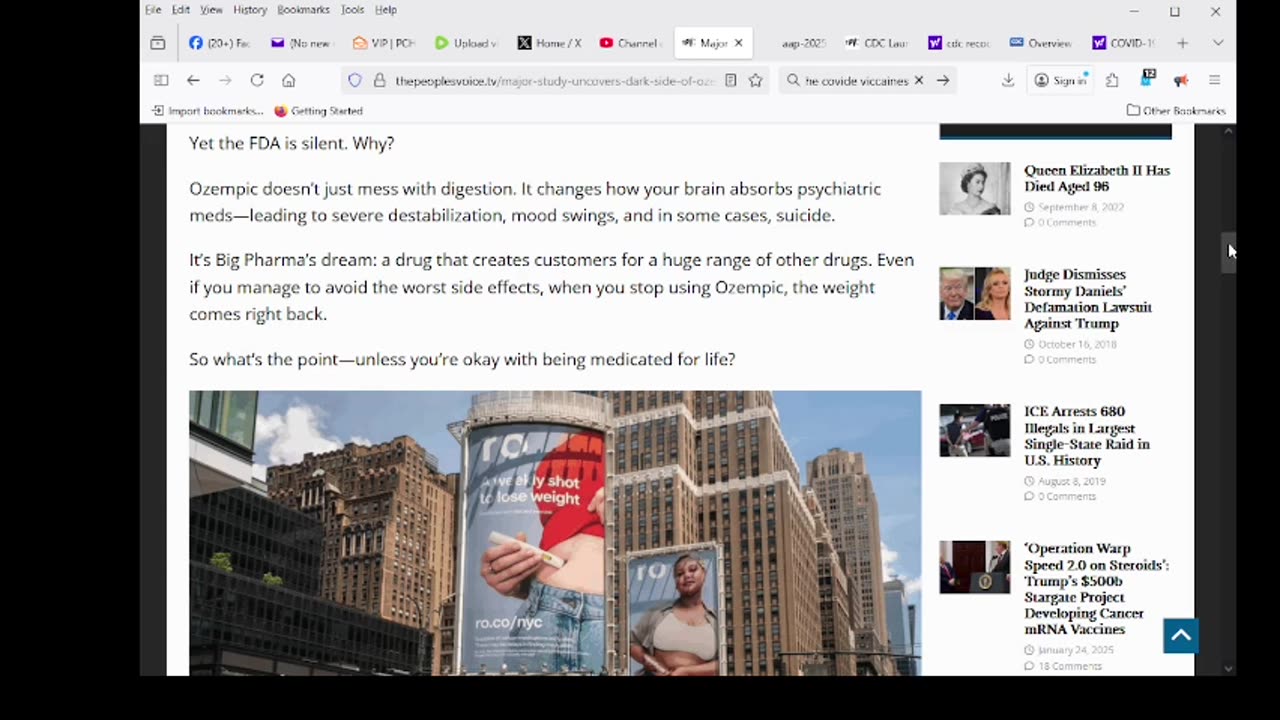Open the Downloads panel
The image size is (1280, 720).
point(1008,80)
